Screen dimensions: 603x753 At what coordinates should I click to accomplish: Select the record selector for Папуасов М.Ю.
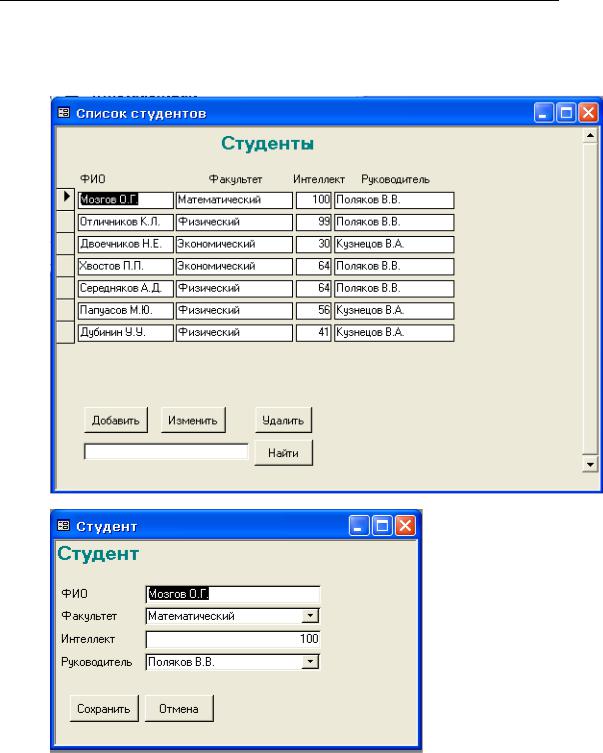[x=66, y=310]
